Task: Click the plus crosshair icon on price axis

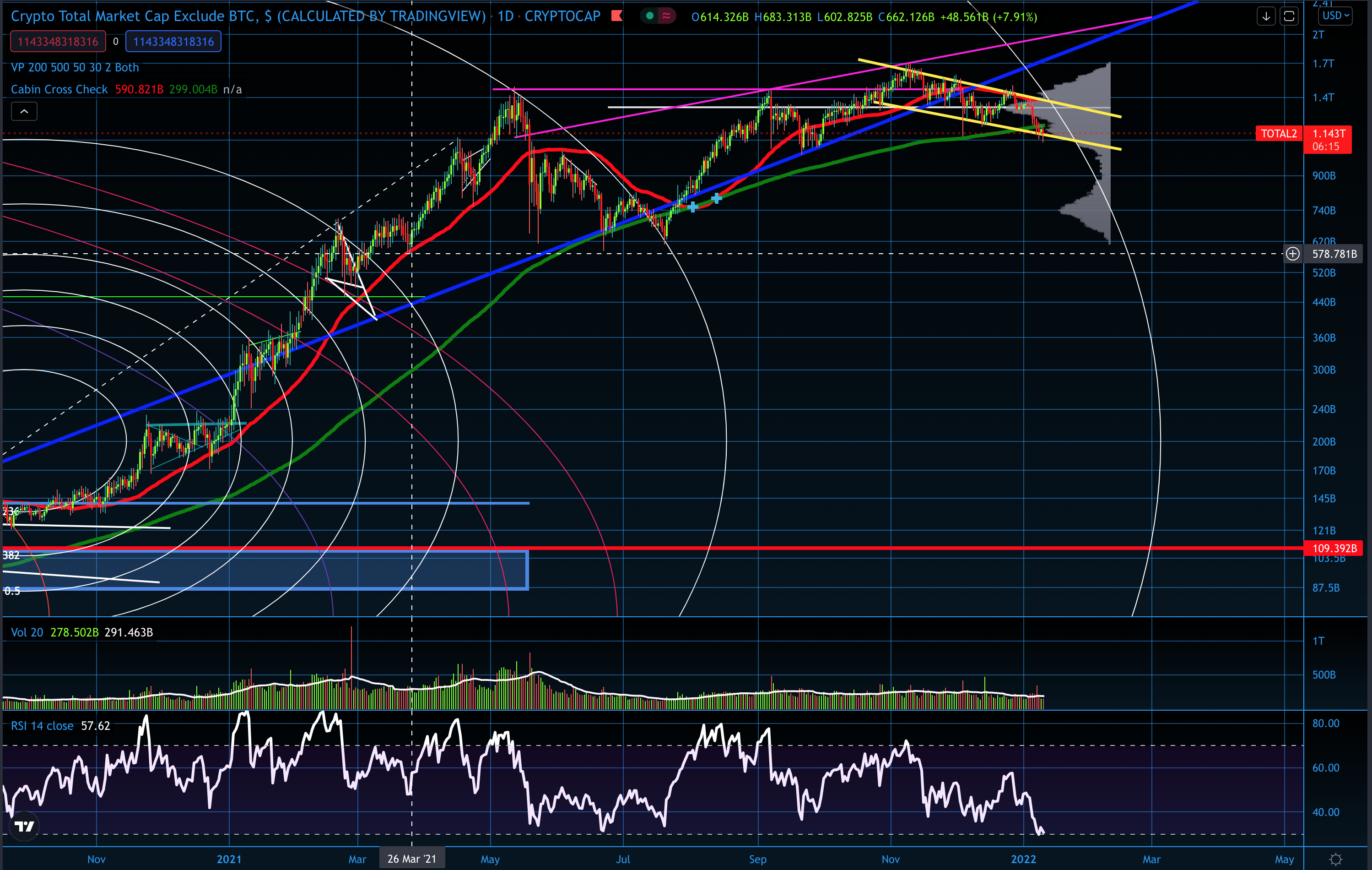Action: (x=1292, y=254)
